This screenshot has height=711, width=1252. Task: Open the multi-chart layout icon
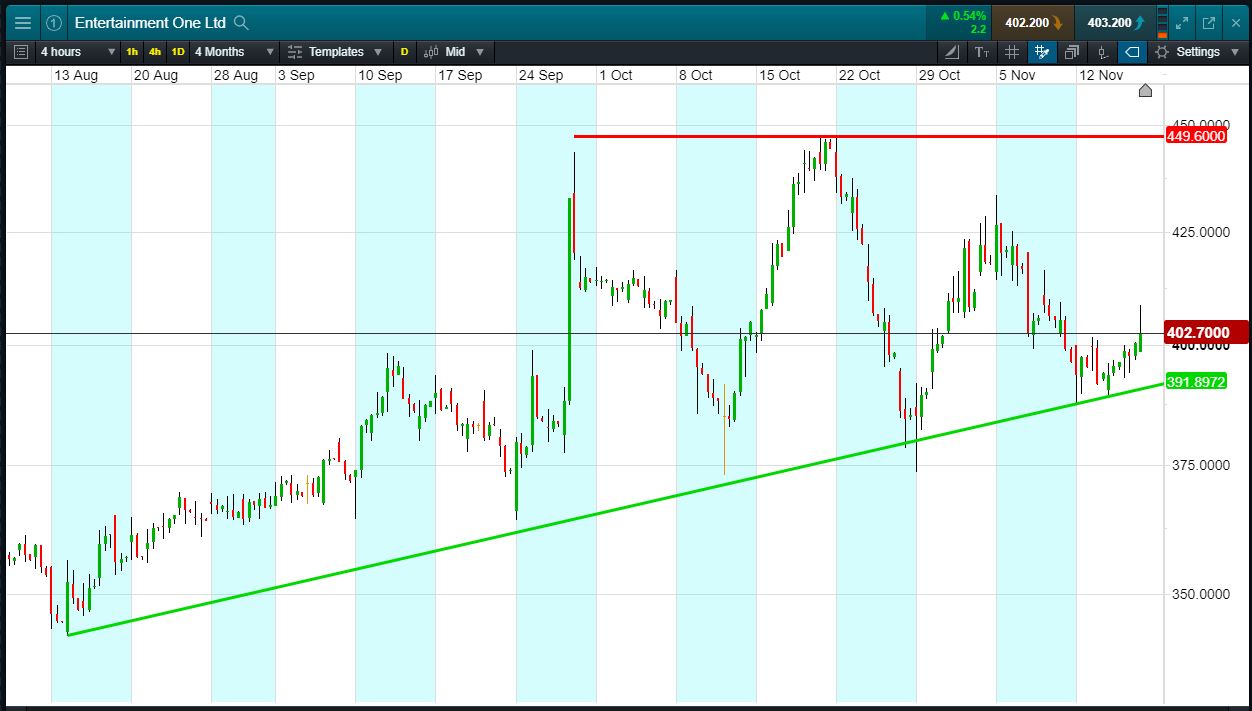[1072, 52]
